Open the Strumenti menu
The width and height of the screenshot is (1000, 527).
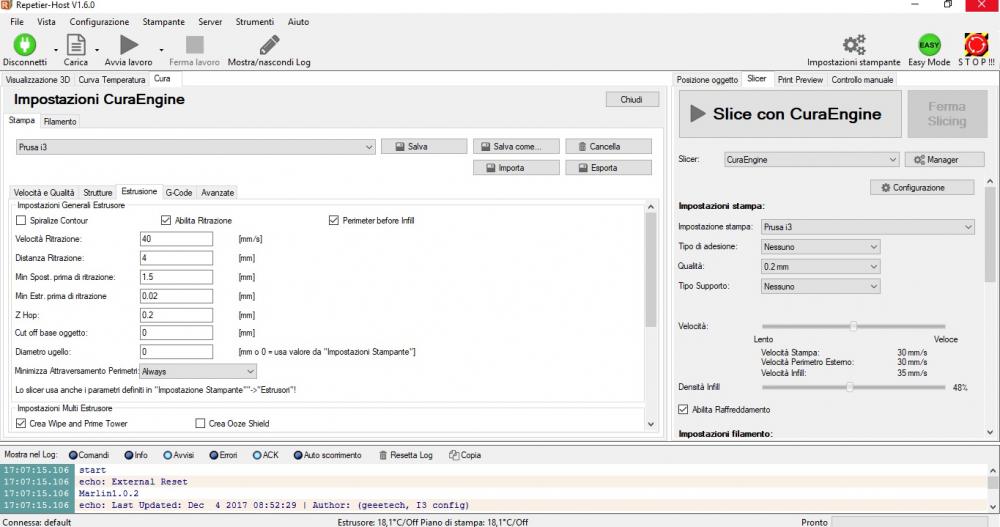coord(255,21)
